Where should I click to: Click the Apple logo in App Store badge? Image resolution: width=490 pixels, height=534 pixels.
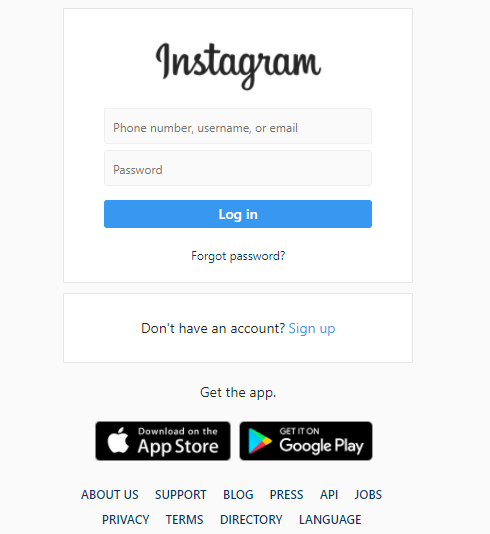coord(118,440)
